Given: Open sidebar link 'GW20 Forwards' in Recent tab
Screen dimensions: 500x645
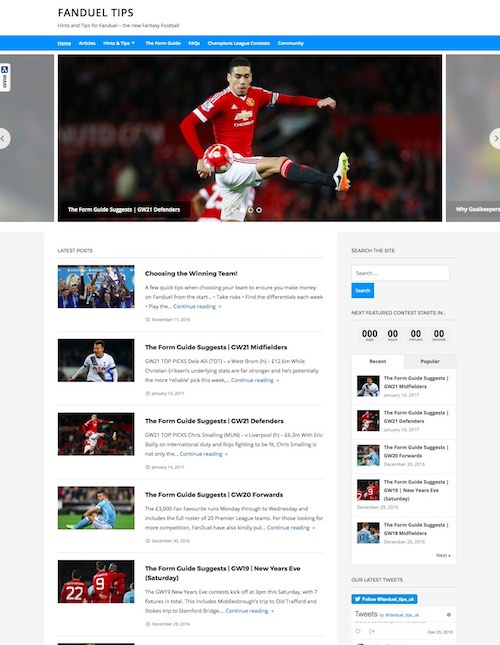Looking at the screenshot, I should click(x=416, y=451).
